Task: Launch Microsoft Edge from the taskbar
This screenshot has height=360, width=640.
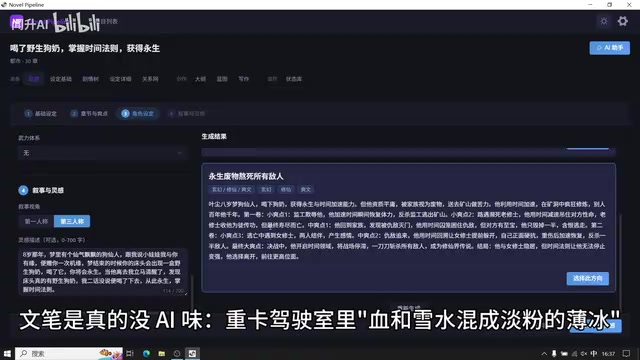Action: coord(146,353)
